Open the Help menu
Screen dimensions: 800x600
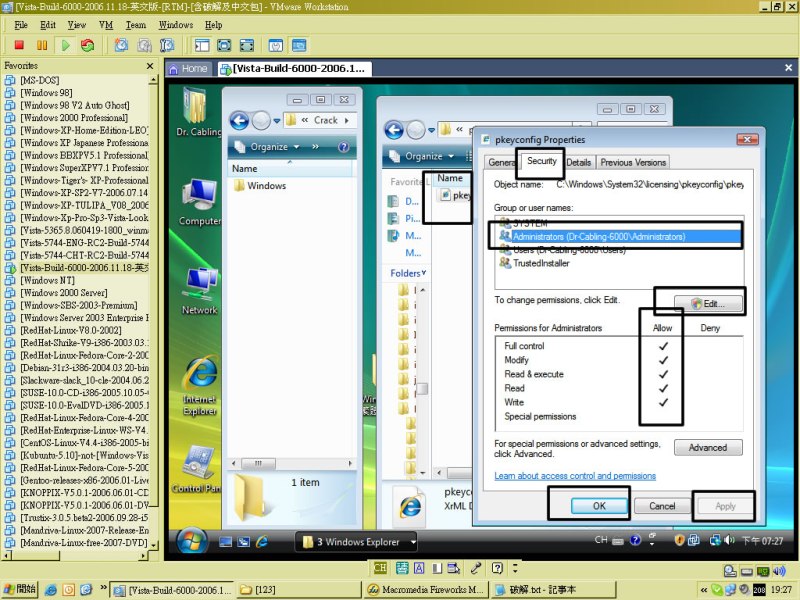click(213, 25)
